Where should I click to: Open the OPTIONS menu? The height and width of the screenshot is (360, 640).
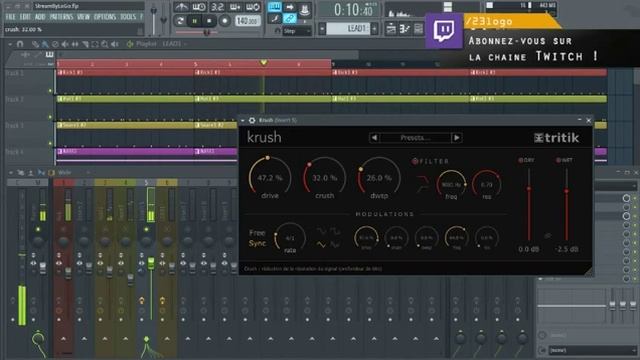(105, 17)
